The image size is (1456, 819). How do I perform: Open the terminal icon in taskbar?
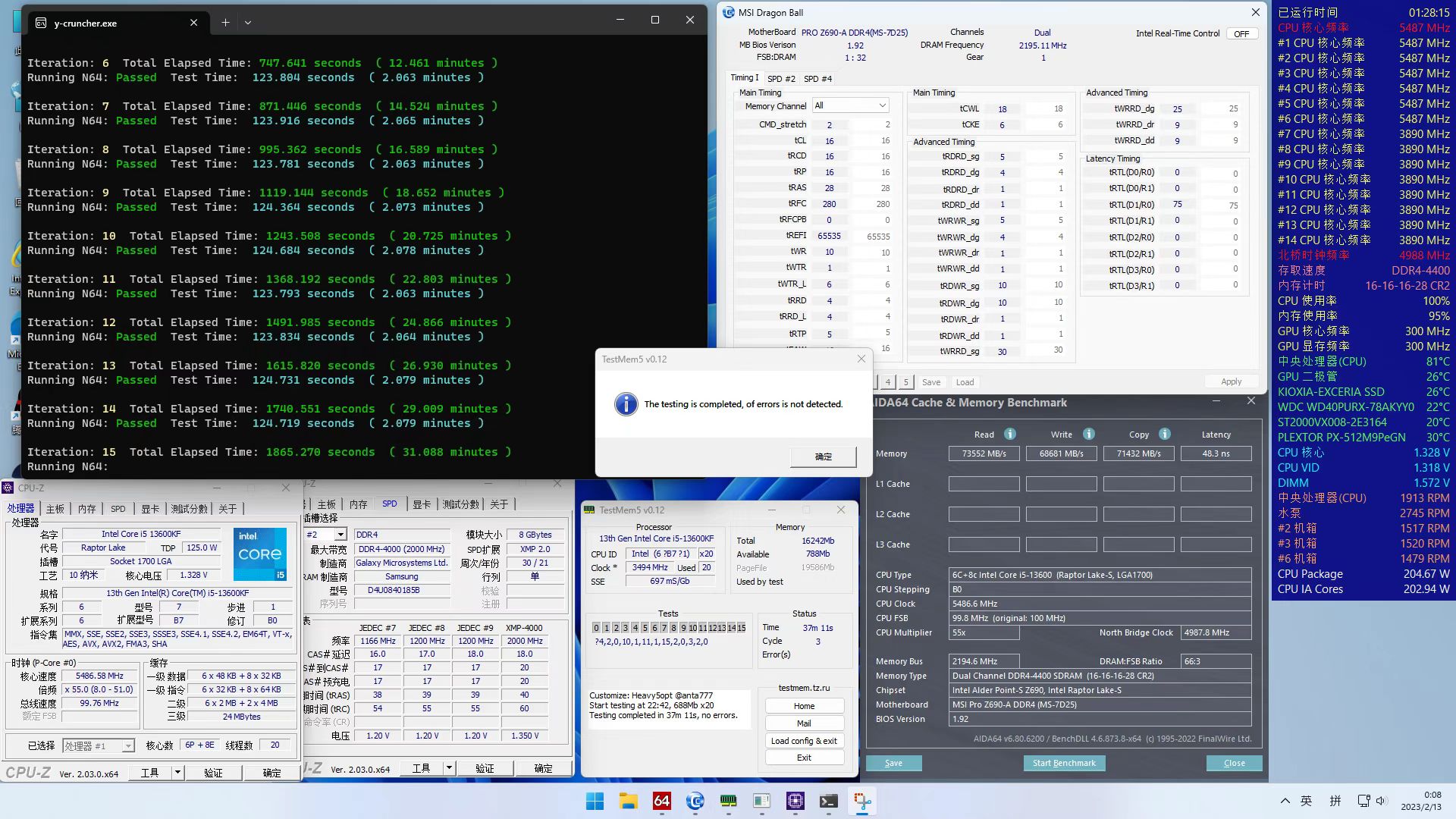coord(829,801)
